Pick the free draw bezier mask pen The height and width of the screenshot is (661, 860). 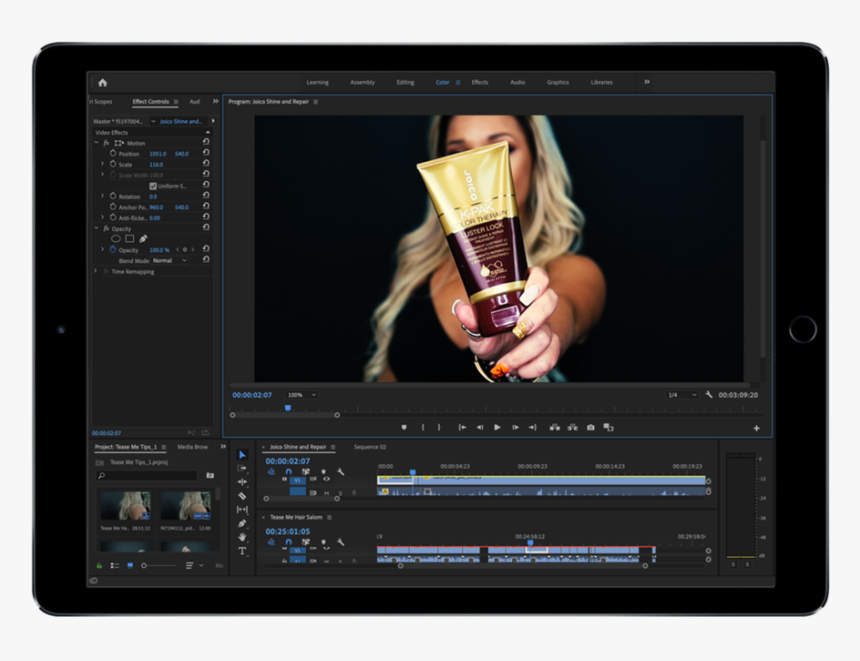pos(143,239)
